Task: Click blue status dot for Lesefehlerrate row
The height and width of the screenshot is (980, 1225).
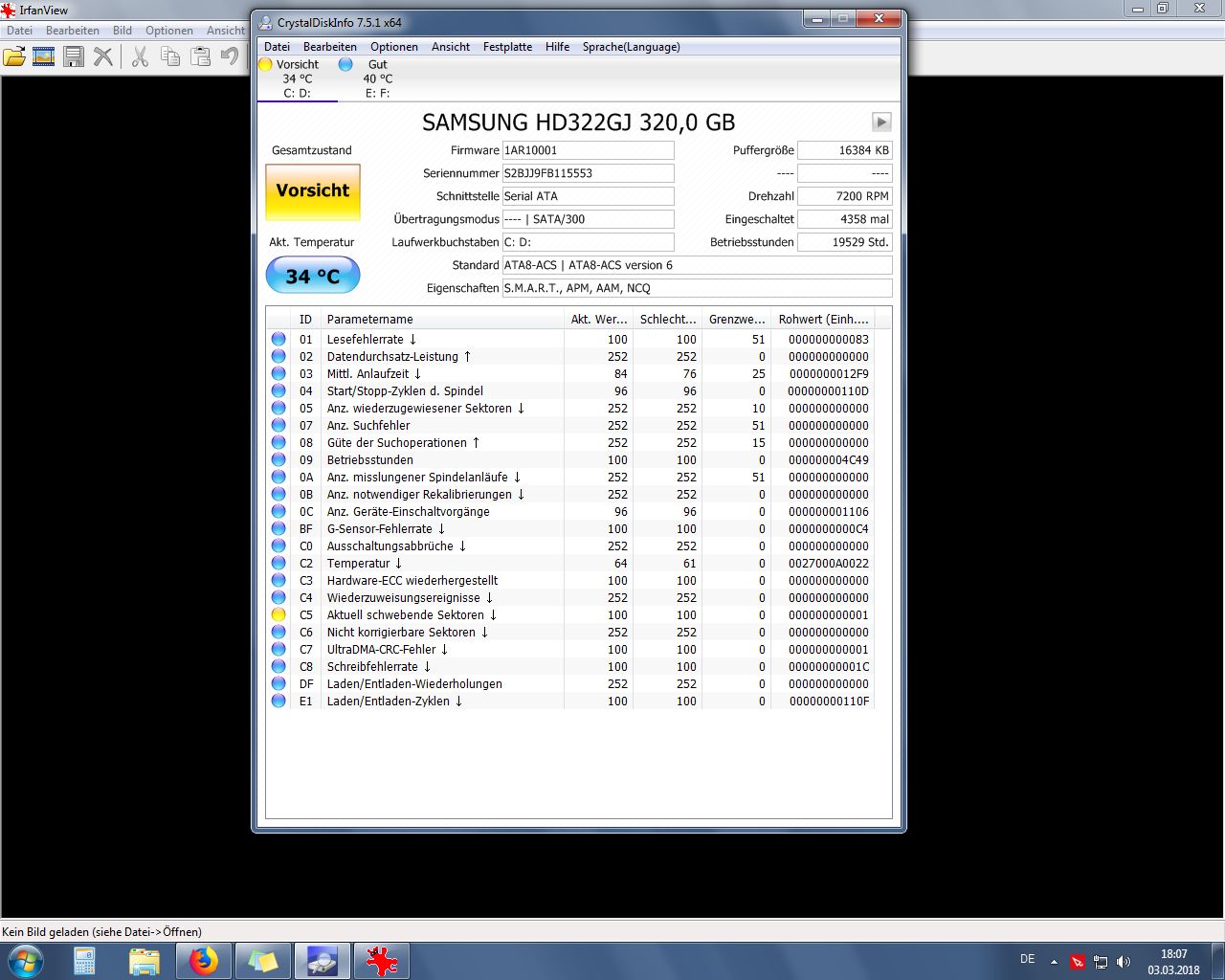Action: 278,339
